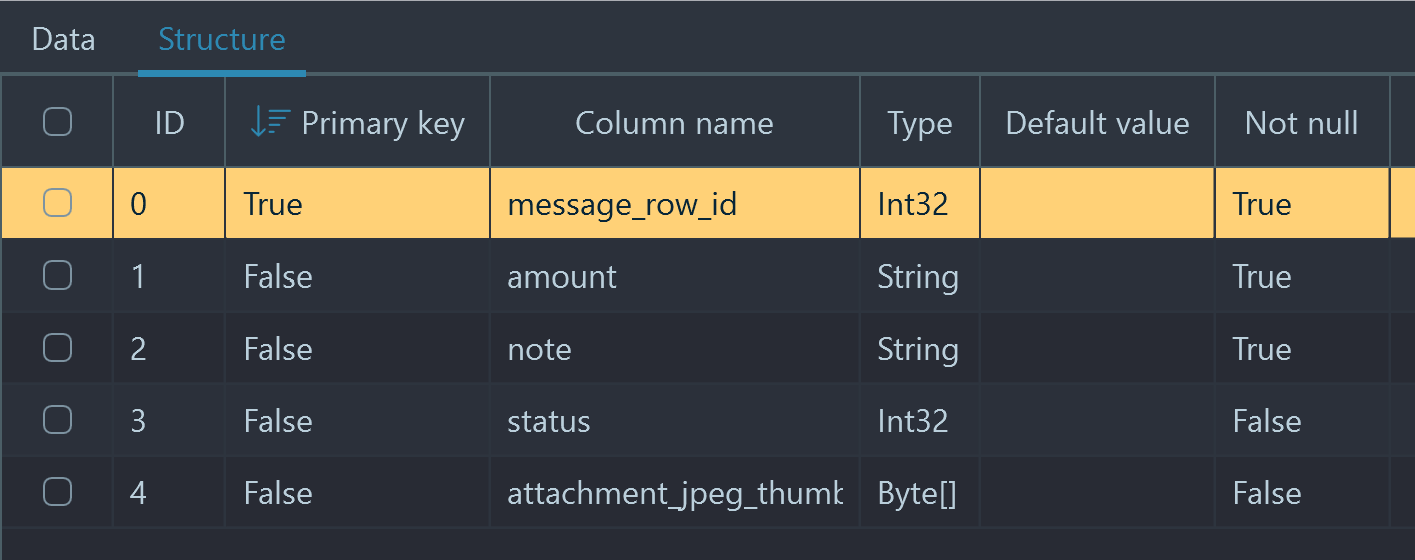Viewport: 1415px width, 560px height.
Task: Toggle the select-all header checkbox
Action: pyautogui.click(x=58, y=123)
